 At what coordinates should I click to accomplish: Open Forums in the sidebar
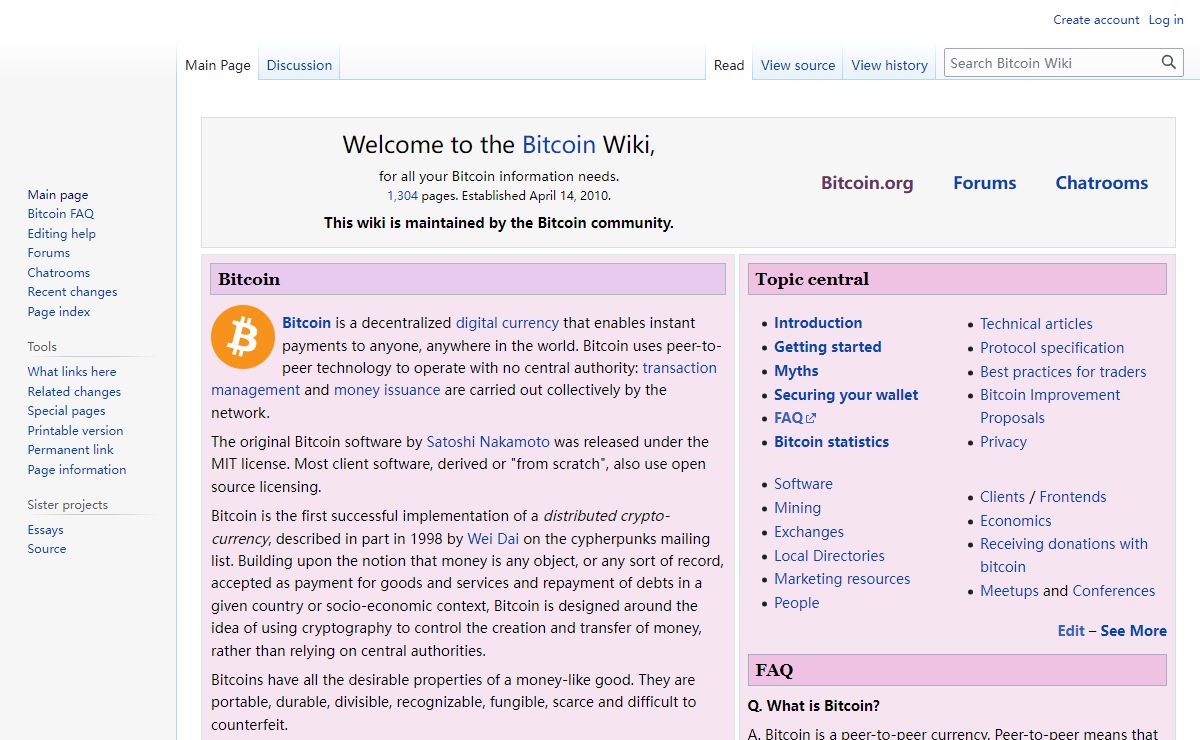point(49,253)
